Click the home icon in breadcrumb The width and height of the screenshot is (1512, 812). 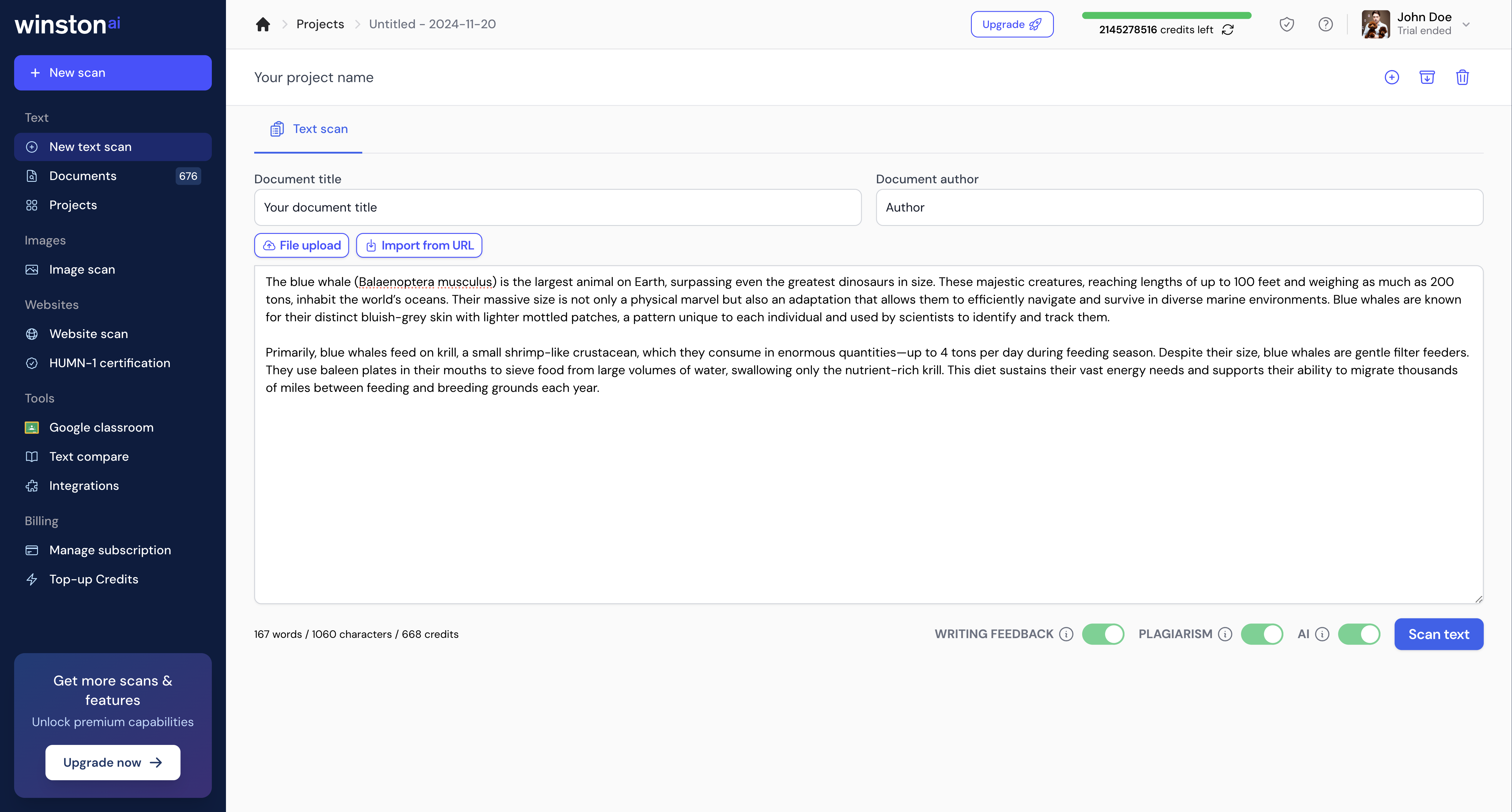(262, 24)
